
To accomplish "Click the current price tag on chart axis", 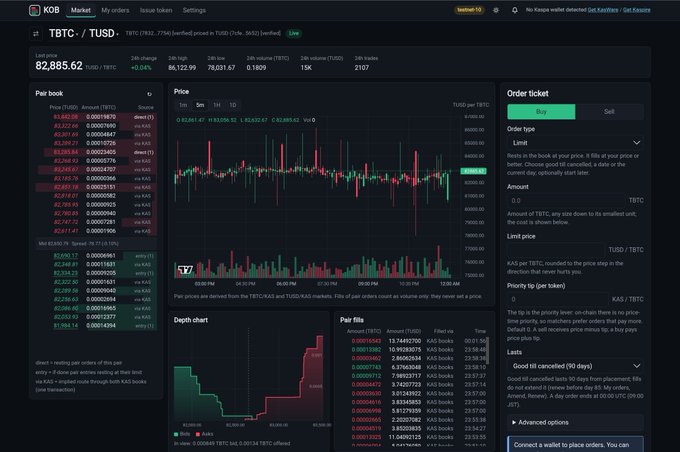I will click(x=473, y=171).
